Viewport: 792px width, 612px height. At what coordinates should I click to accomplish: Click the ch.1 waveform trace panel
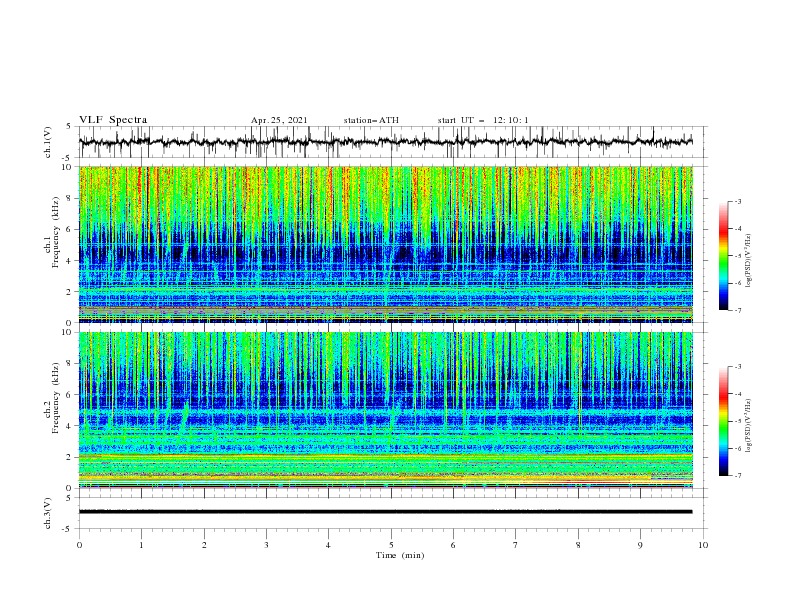393,142
